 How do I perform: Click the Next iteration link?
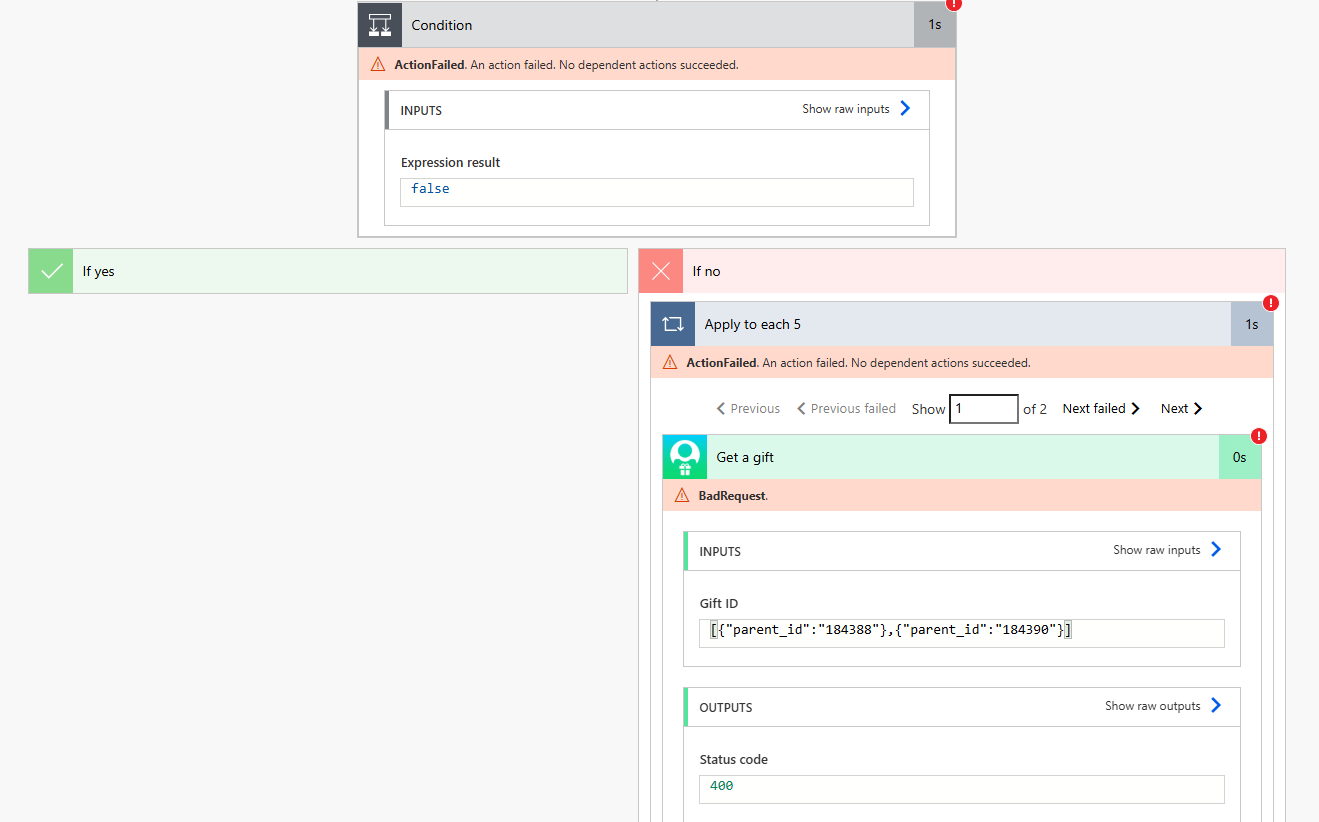coord(1180,408)
